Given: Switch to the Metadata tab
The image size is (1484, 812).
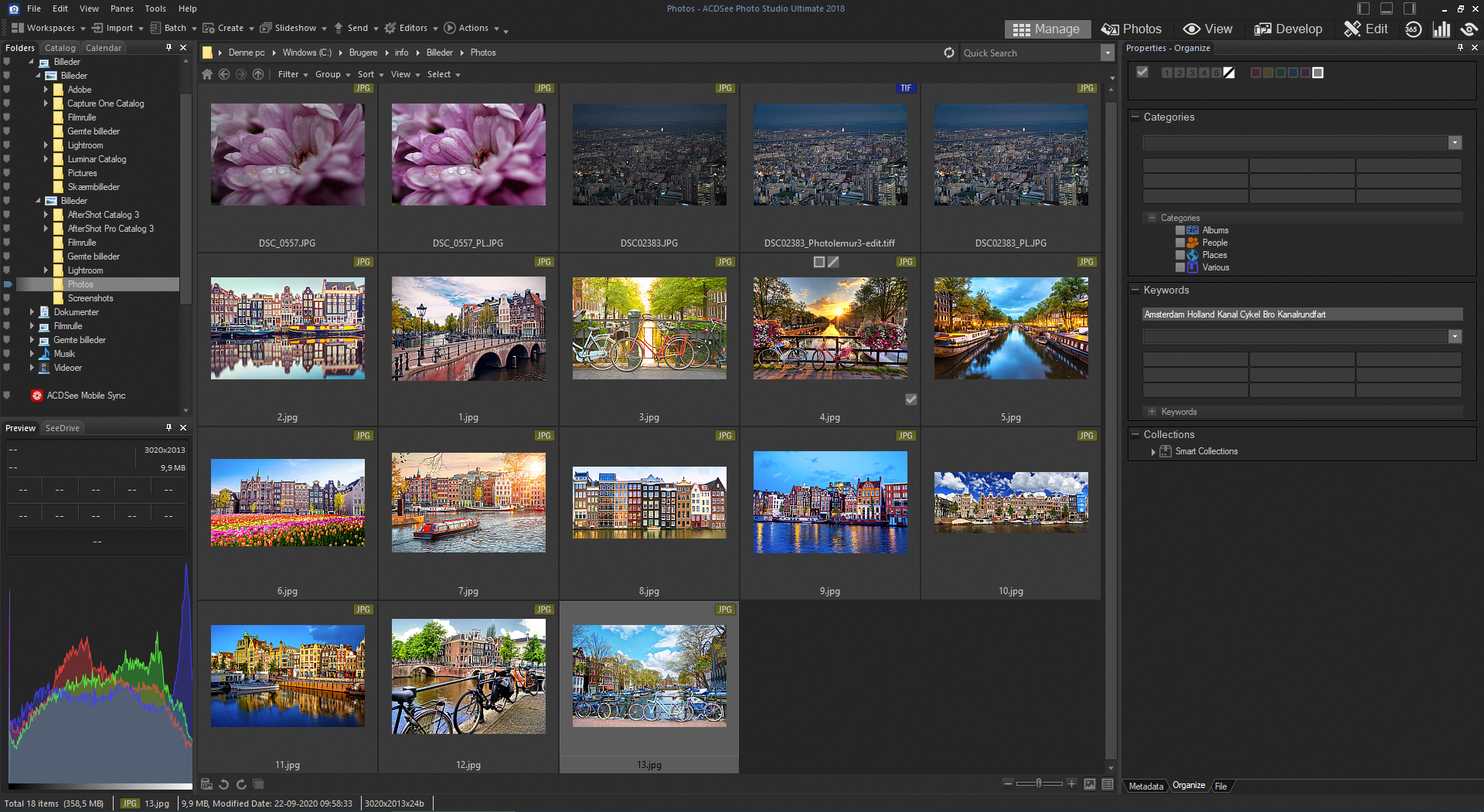Looking at the screenshot, I should [1145, 786].
